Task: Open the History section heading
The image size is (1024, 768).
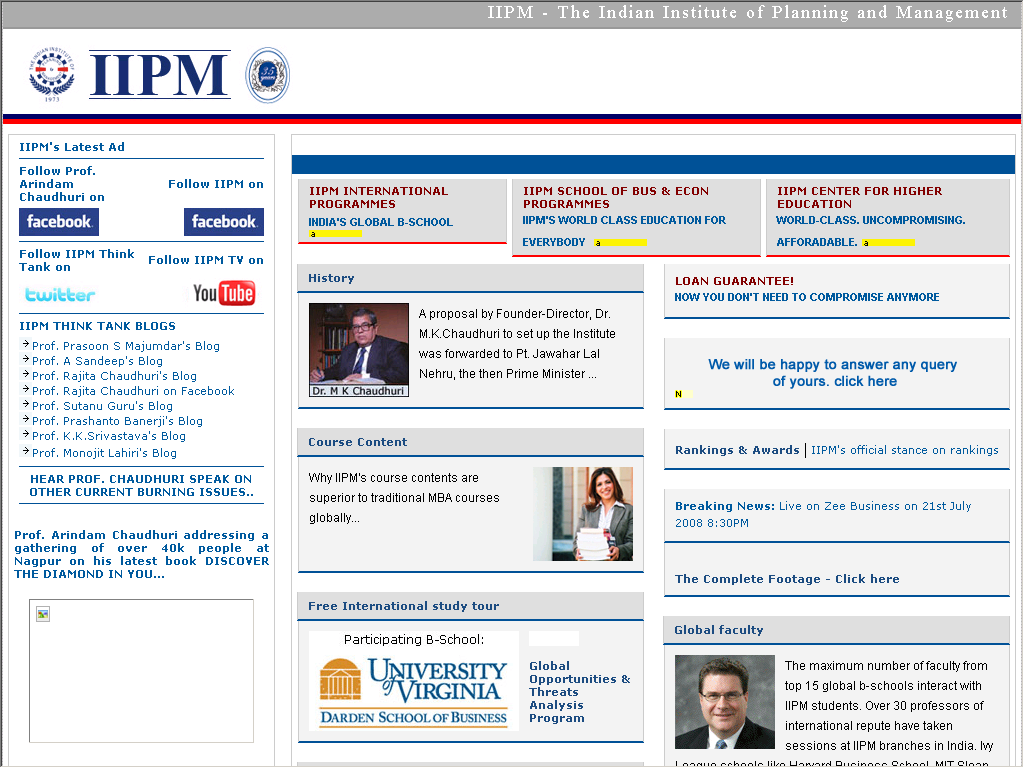Action: pos(331,278)
